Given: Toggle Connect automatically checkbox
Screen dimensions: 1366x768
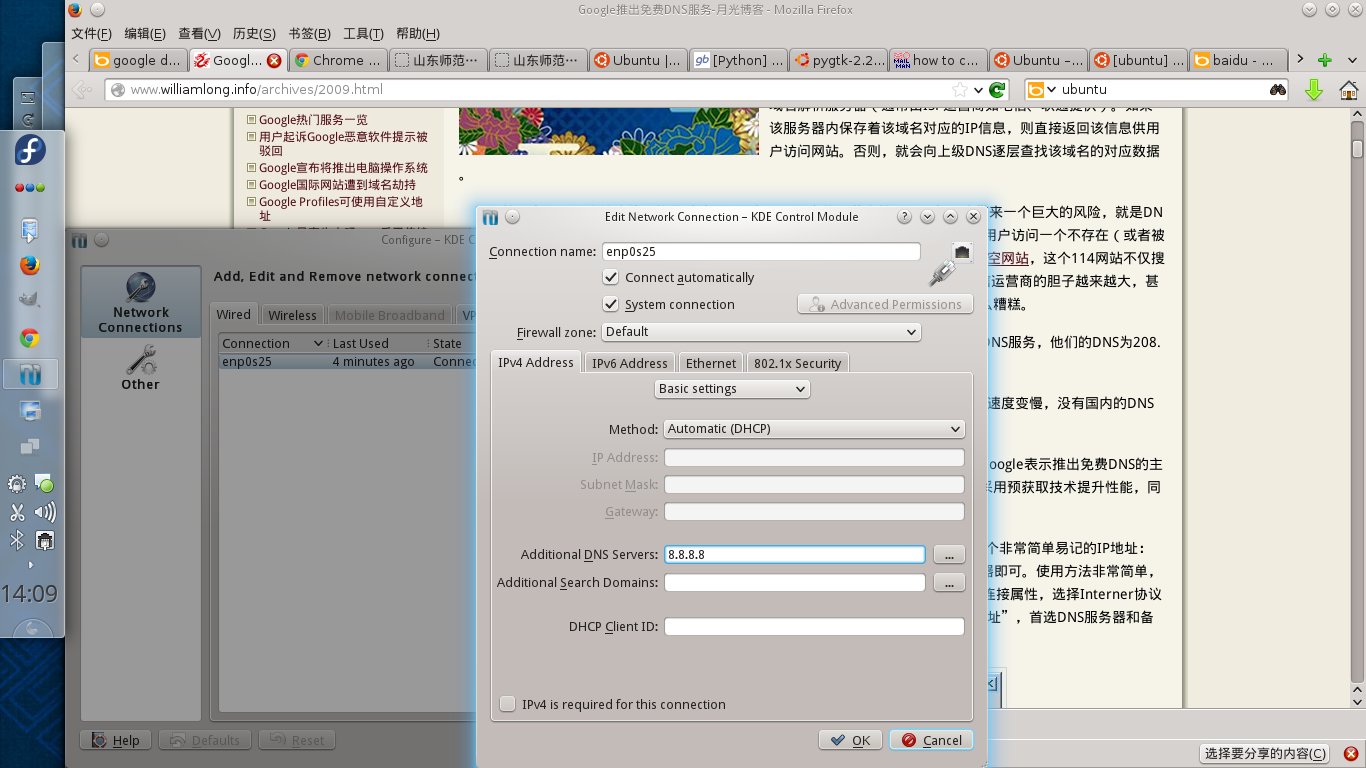Looking at the screenshot, I should 611,277.
